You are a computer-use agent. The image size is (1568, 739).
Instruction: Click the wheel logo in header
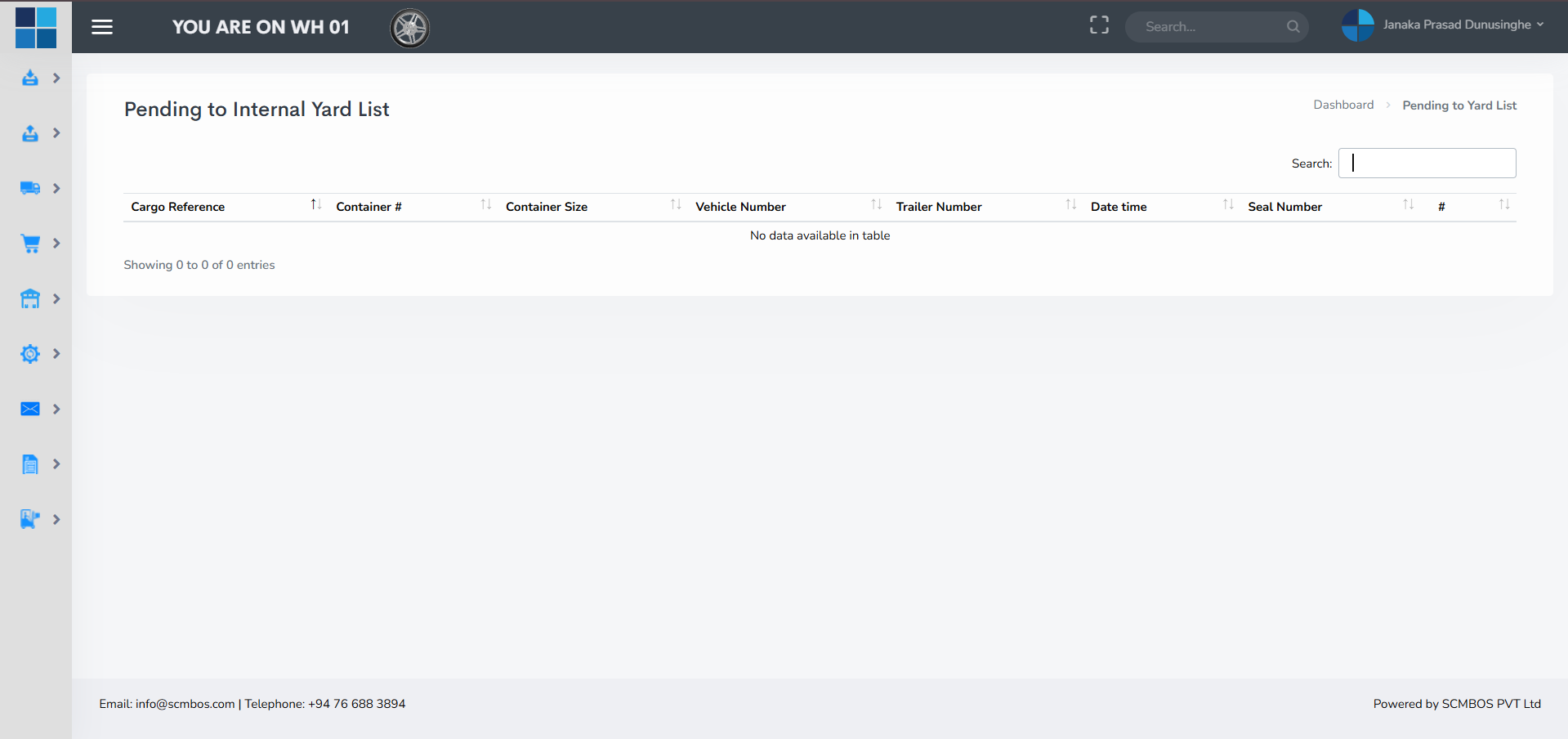pyautogui.click(x=410, y=29)
